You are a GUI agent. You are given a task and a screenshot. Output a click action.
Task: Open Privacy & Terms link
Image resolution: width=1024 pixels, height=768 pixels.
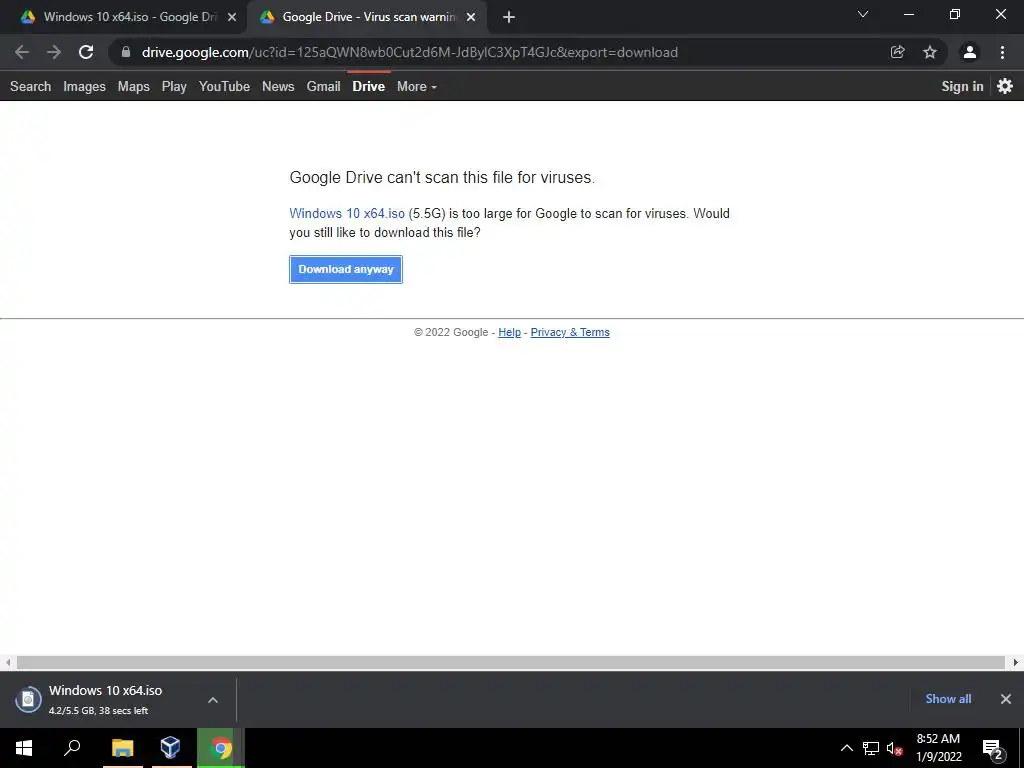point(570,332)
